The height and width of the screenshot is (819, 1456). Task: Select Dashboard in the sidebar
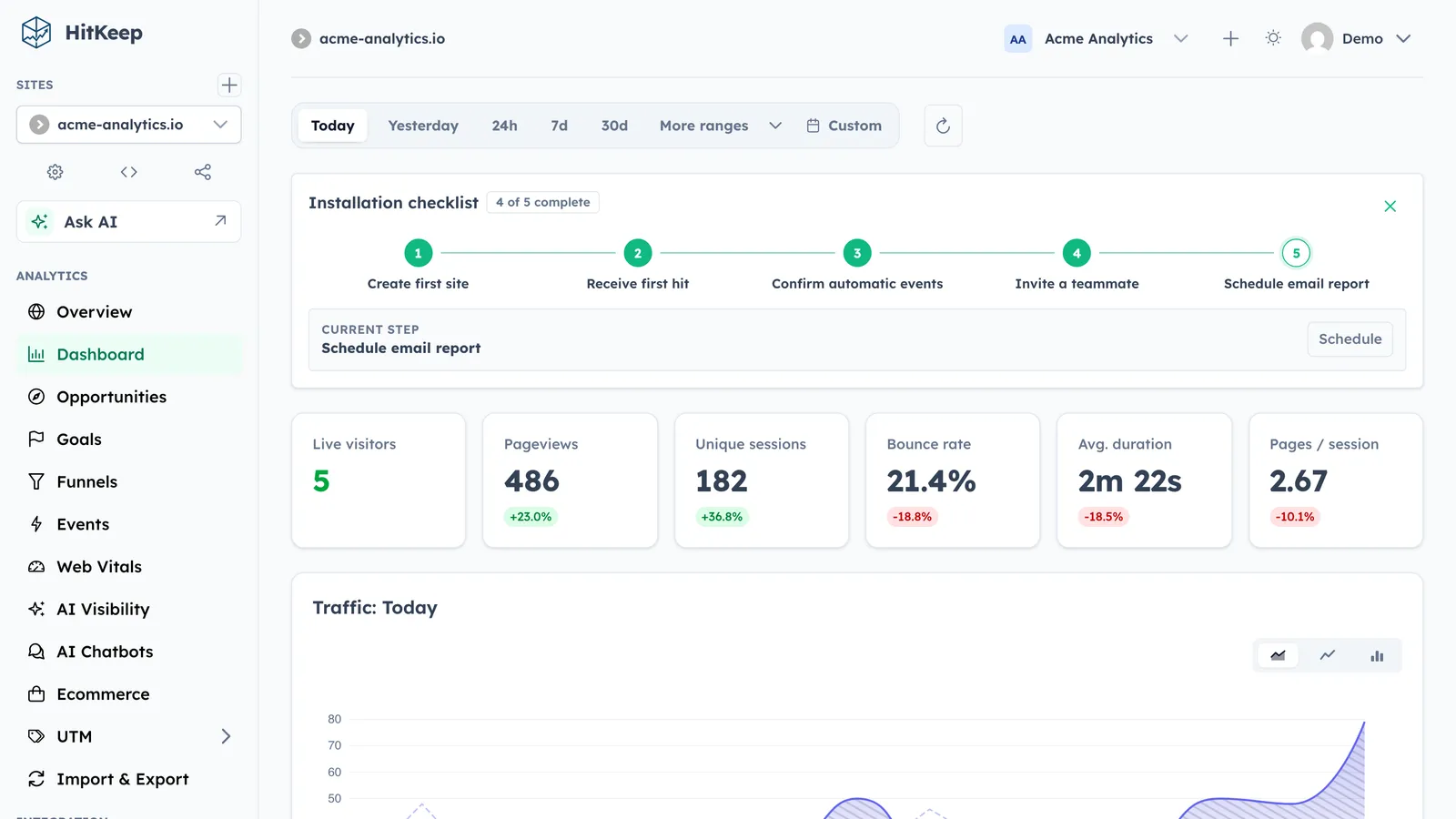[129, 355]
